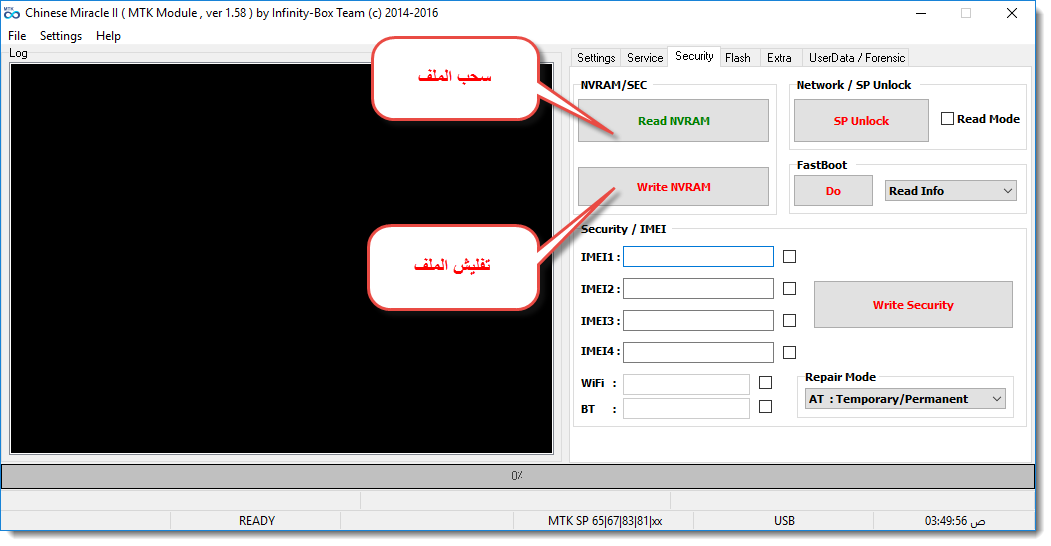Close the Chinese Miracle II window
The height and width of the screenshot is (546, 1051).
pyautogui.click(x=1012, y=13)
